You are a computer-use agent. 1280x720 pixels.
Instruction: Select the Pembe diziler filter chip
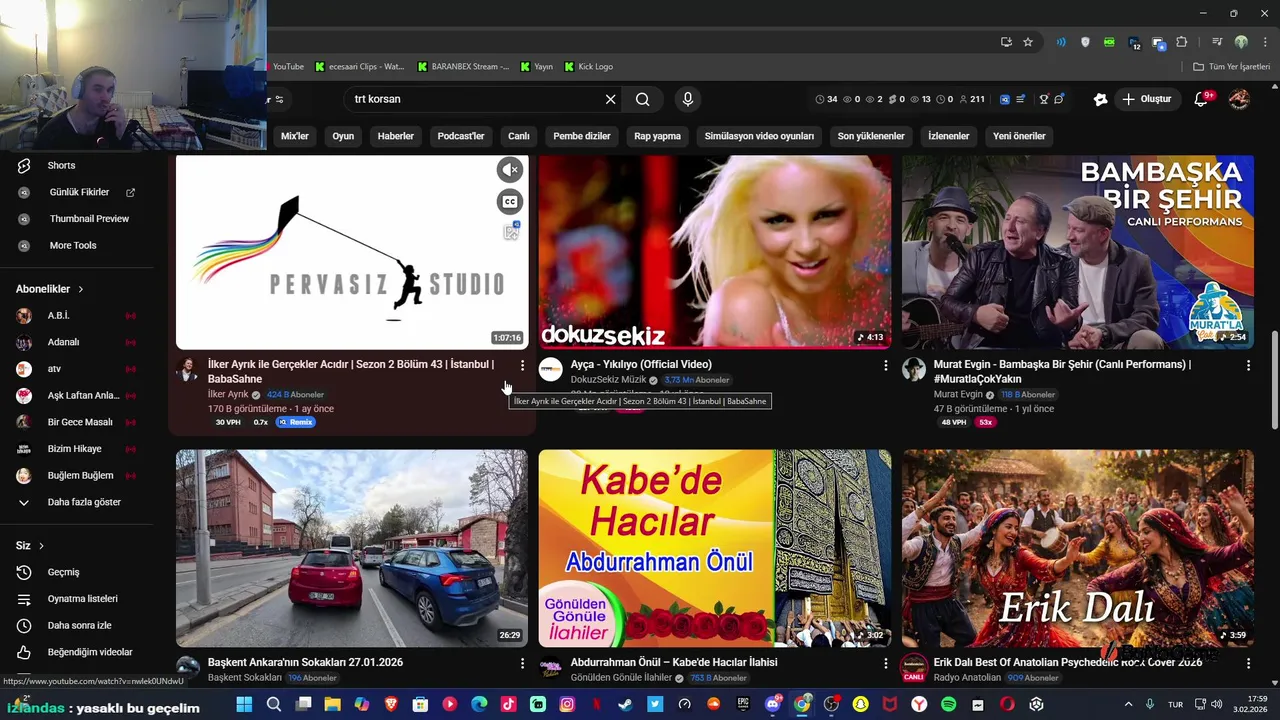pyautogui.click(x=582, y=136)
